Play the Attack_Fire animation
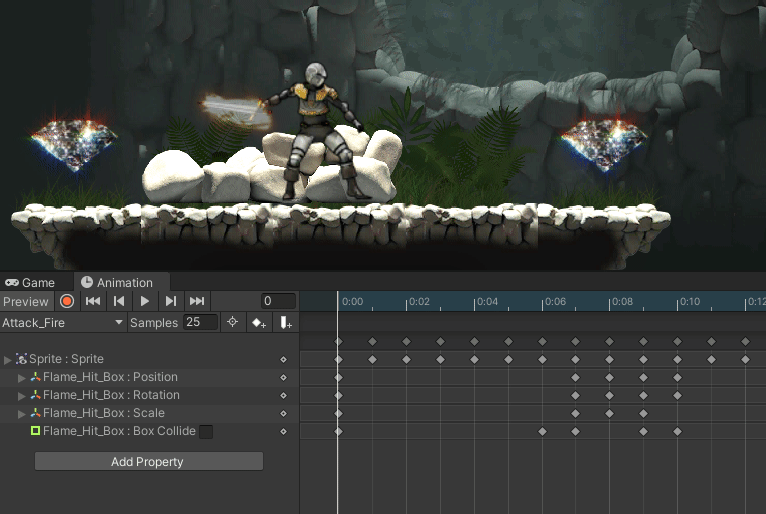 pyautogui.click(x=145, y=301)
